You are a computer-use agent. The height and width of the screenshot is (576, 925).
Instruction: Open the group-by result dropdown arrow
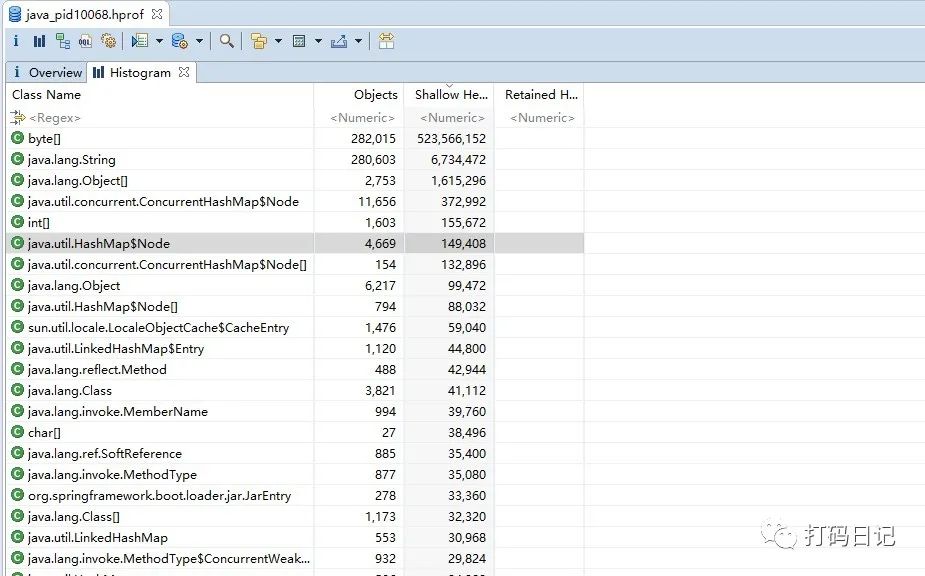click(278, 41)
